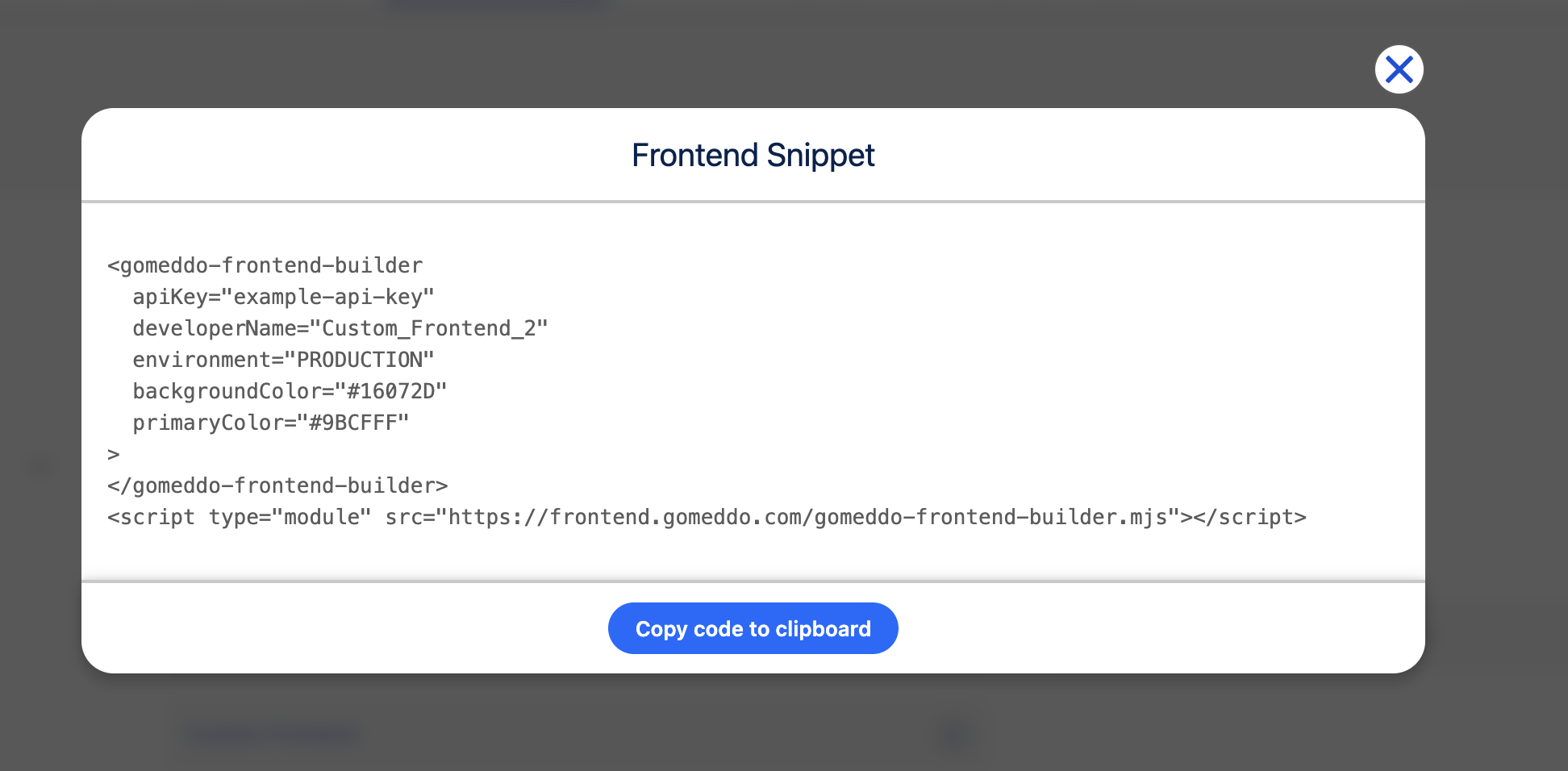Click the "example-api-key" value
The image size is (1568, 771).
[333, 297]
